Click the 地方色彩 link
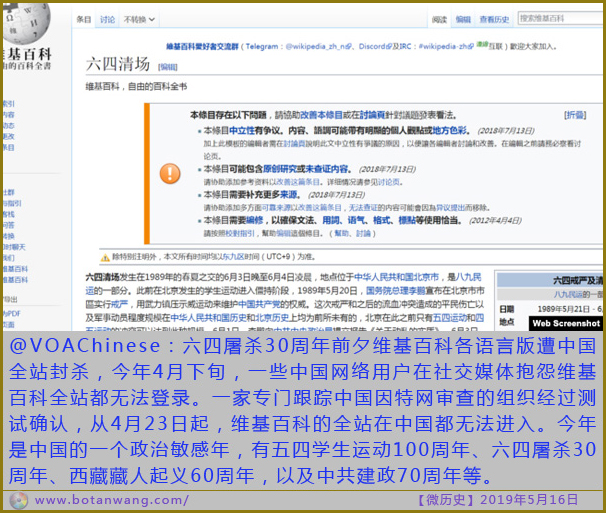This screenshot has width=606, height=513. coord(449,131)
